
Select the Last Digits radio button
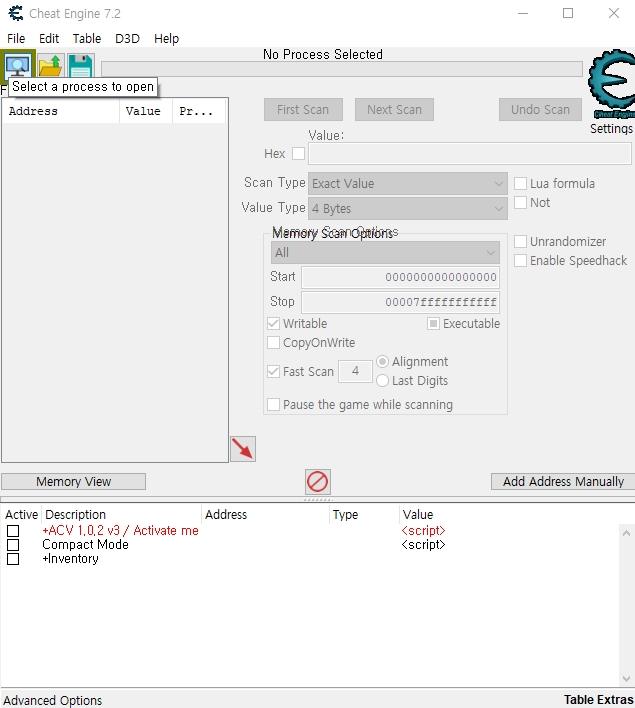[x=383, y=381]
